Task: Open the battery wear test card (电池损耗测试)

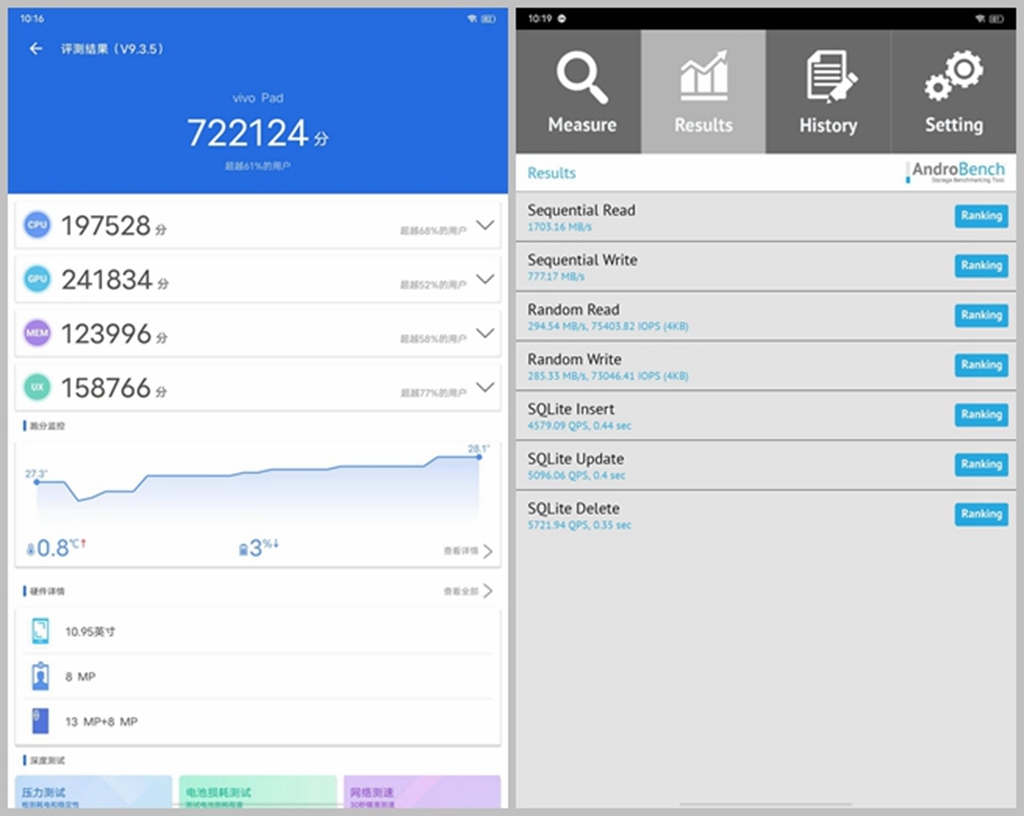Action: [x=258, y=792]
